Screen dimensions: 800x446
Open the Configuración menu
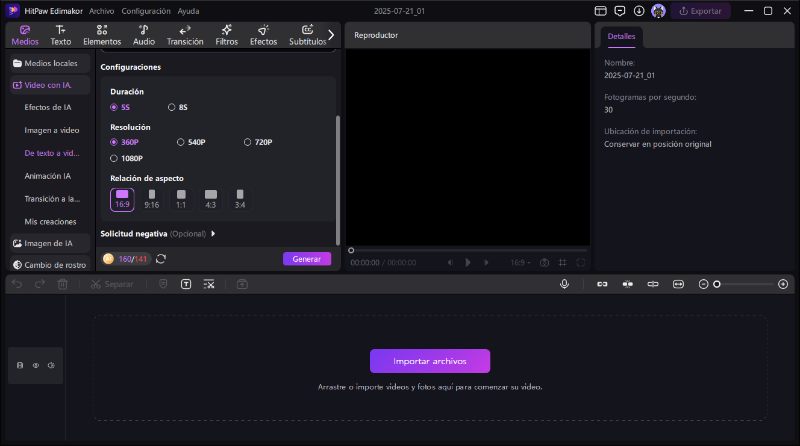[x=146, y=11]
